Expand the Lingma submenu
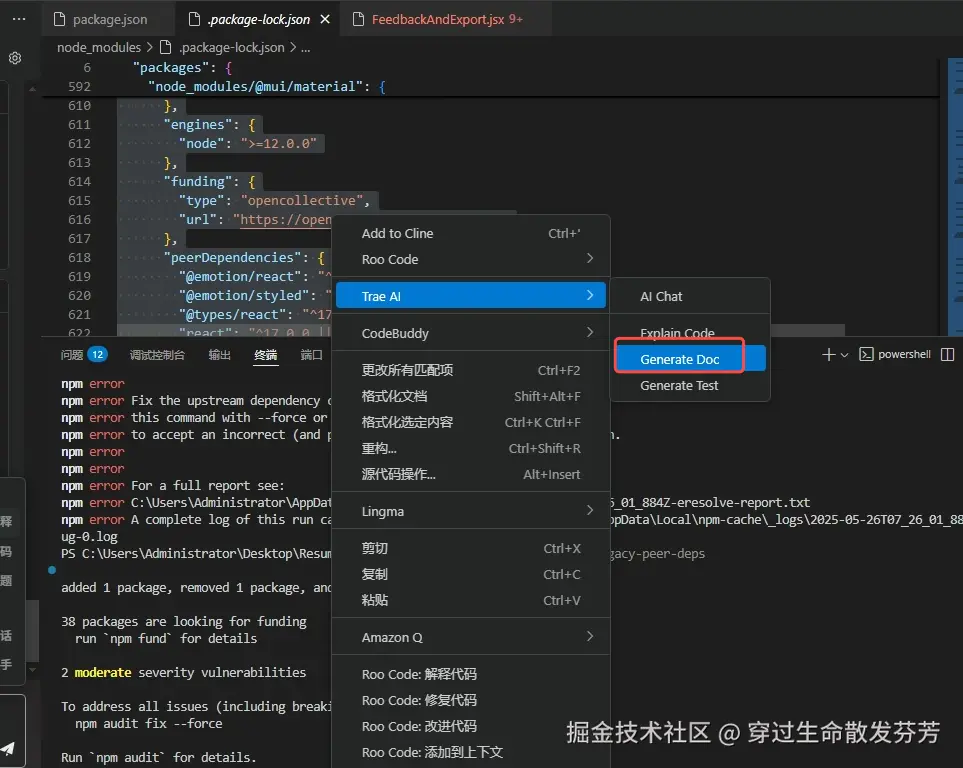963x768 pixels. click(470, 511)
